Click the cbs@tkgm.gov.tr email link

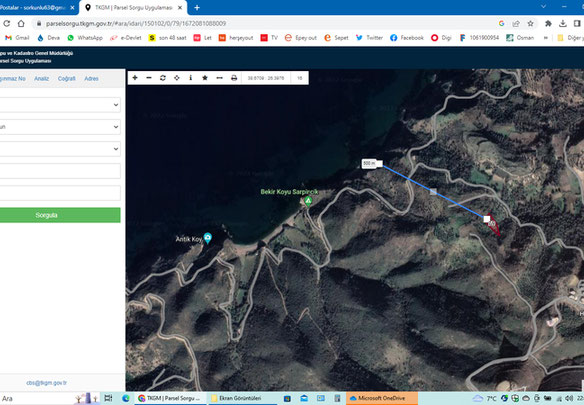click(46, 383)
